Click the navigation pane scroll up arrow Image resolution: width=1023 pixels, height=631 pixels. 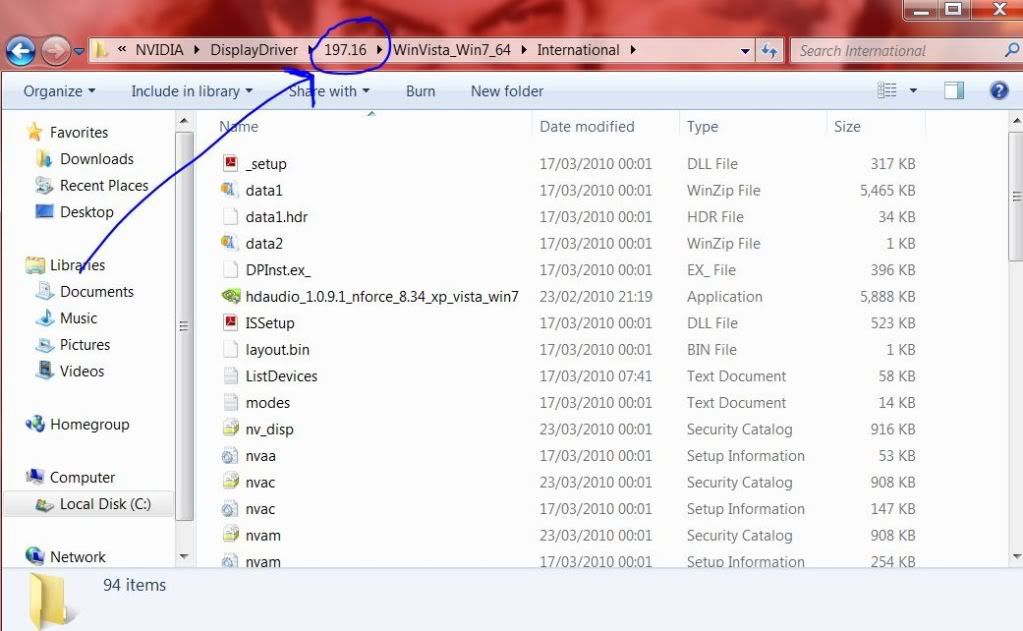tap(185, 121)
